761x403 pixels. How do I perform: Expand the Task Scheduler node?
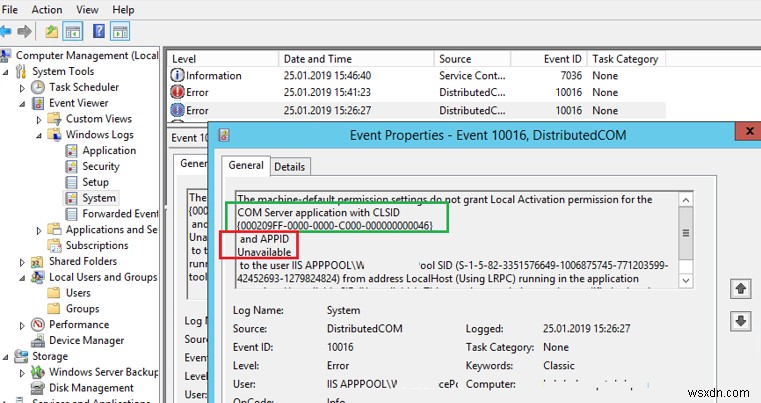pos(22,88)
